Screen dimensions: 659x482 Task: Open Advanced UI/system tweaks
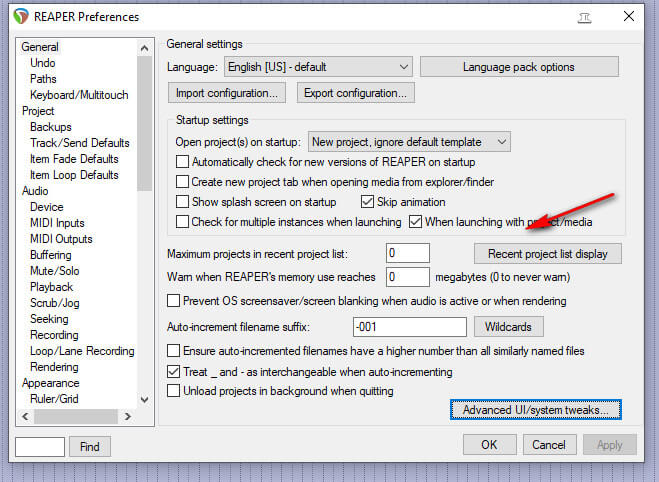coord(536,410)
